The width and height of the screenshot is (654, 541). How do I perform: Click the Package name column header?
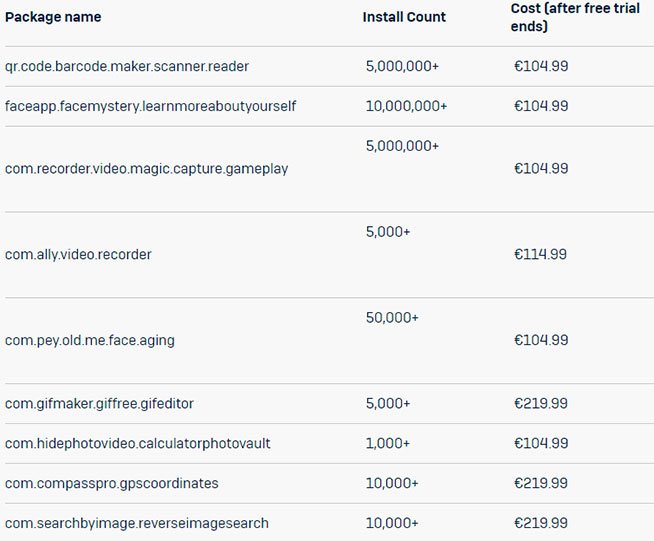click(53, 17)
